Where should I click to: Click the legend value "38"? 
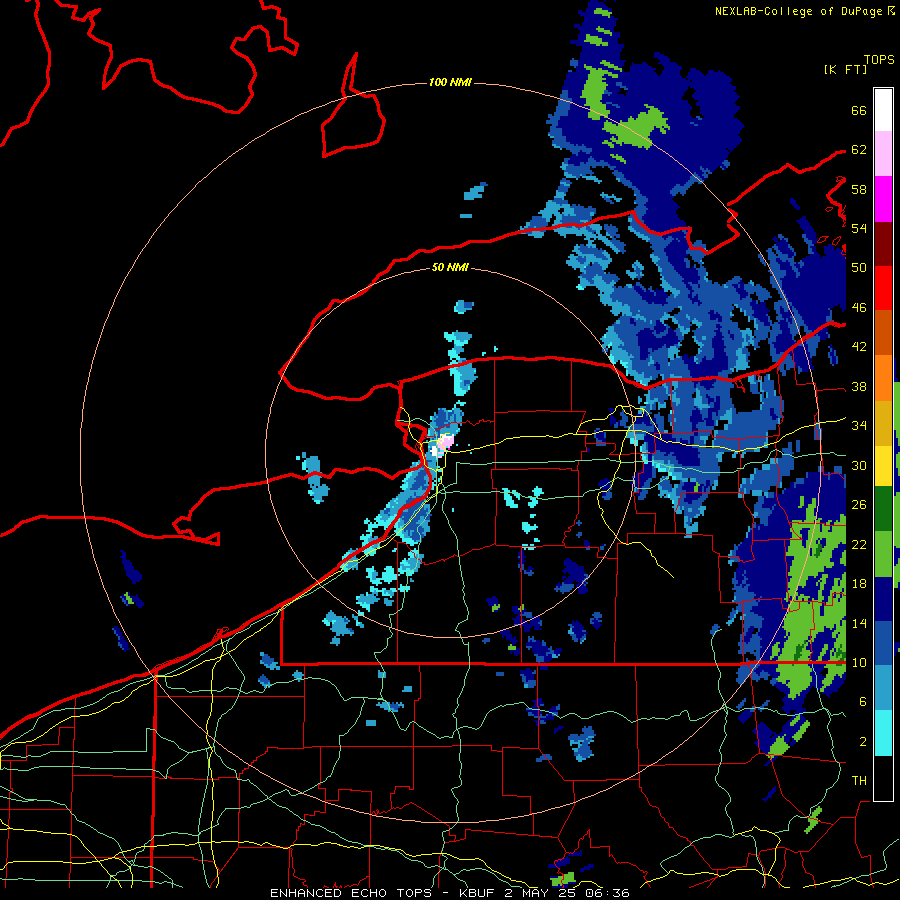click(859, 386)
